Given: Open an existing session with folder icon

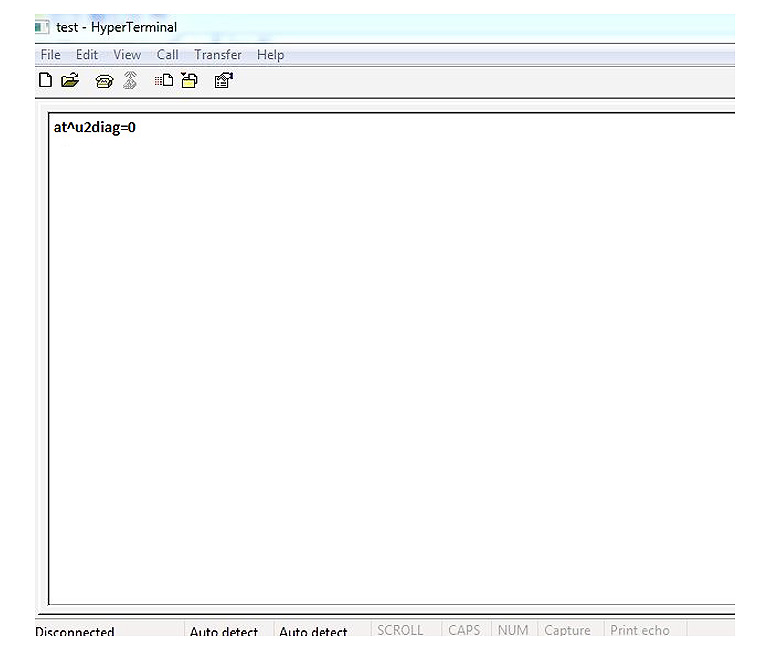Looking at the screenshot, I should (70, 80).
